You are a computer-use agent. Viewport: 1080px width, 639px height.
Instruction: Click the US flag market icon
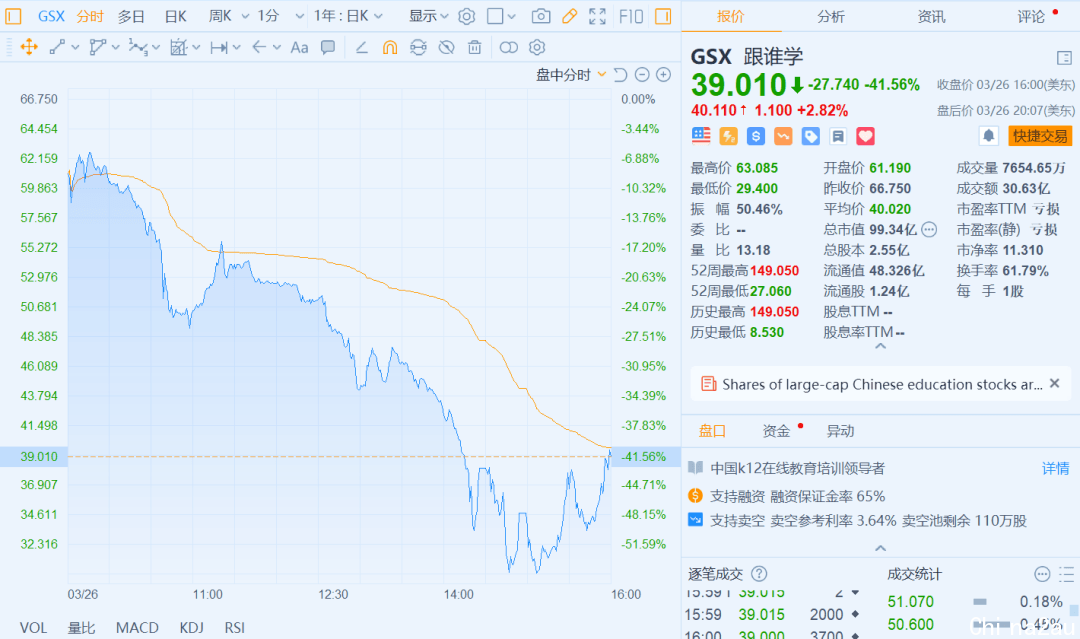701,136
